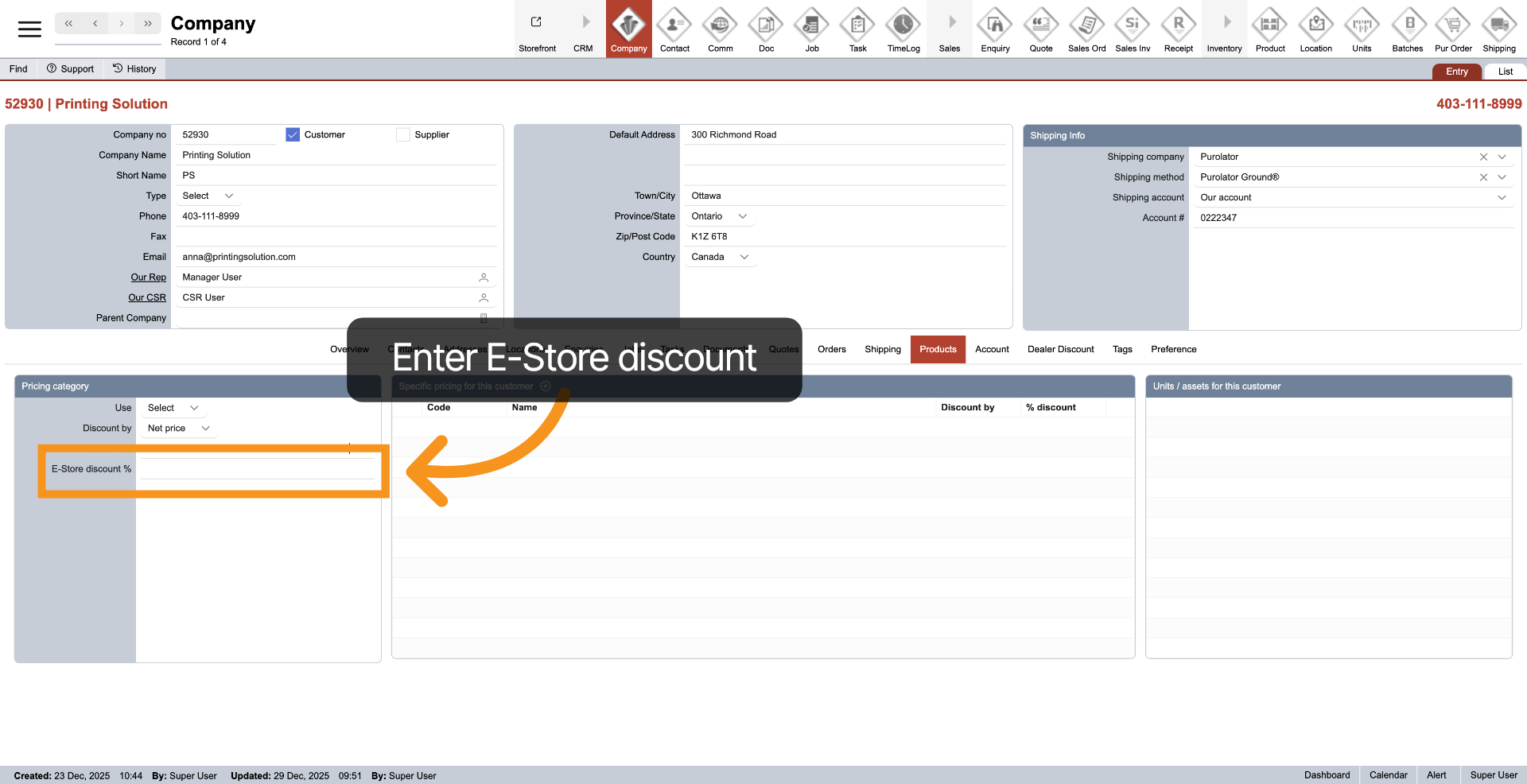
Task: Click the History button
Action: click(134, 69)
